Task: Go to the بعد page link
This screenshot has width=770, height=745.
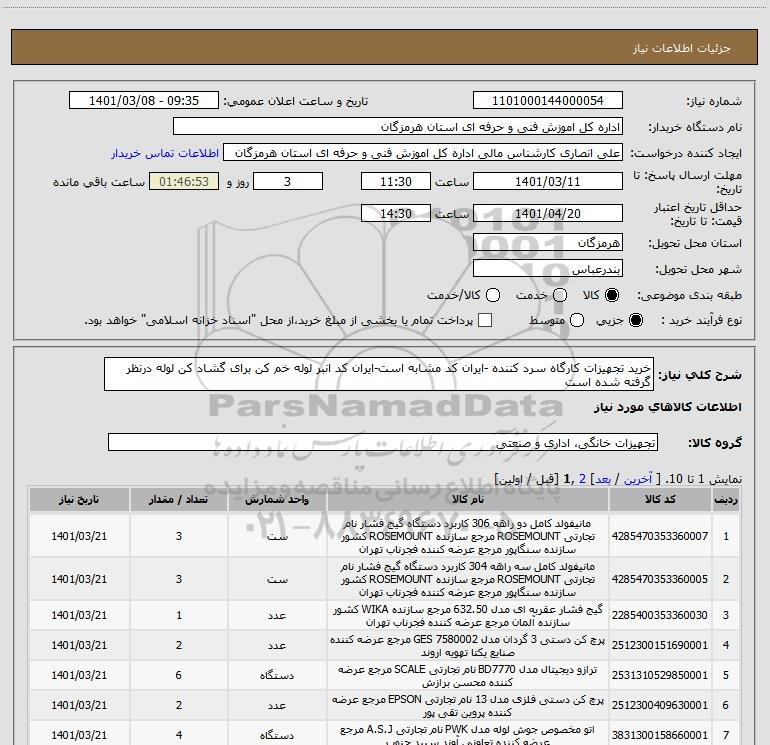Action: tap(603, 479)
